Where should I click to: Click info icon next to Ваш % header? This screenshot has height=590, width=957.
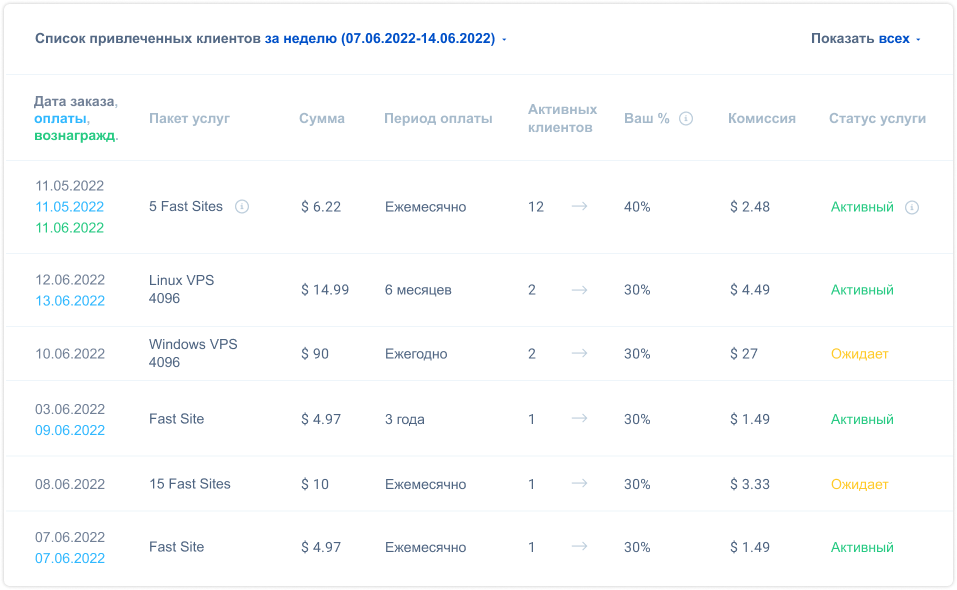coord(686,118)
